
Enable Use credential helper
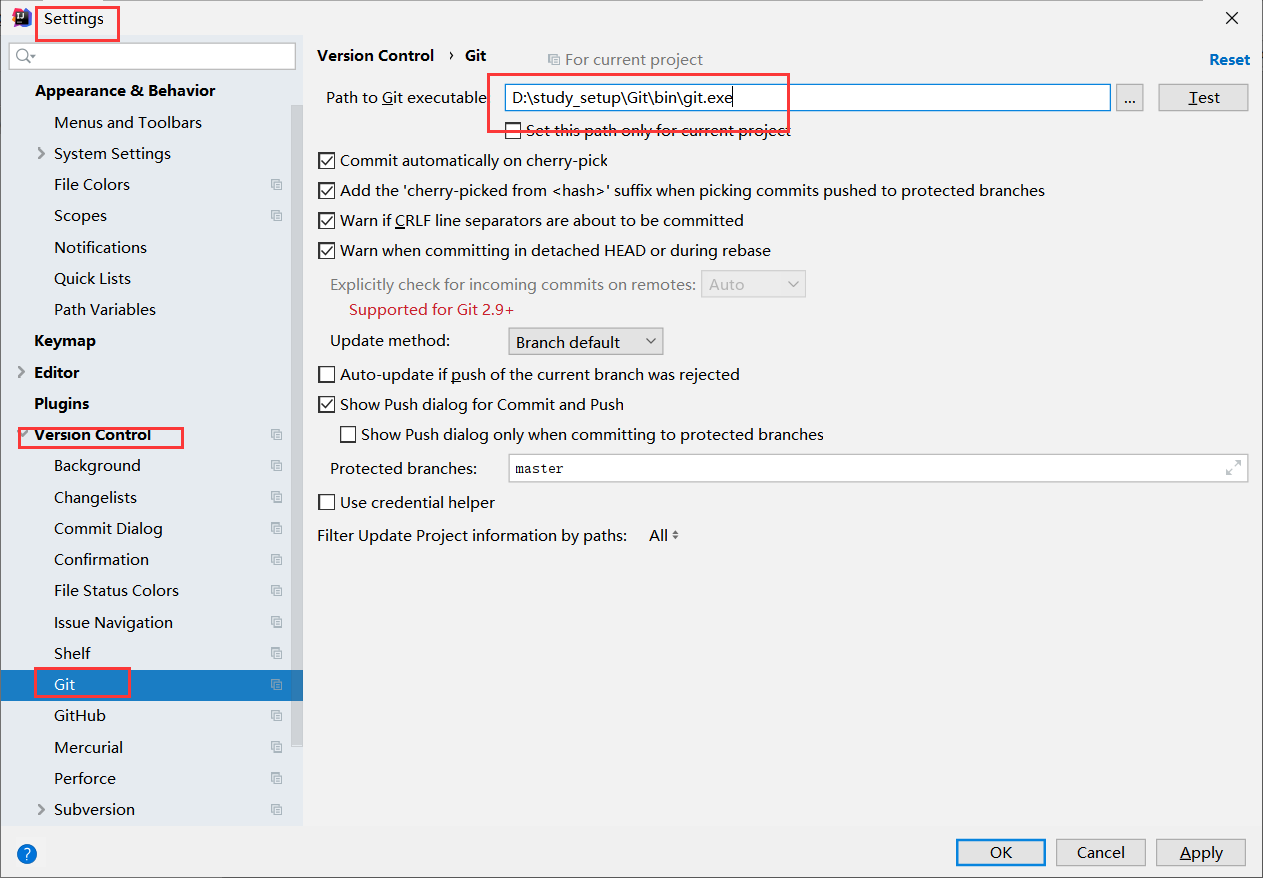[326, 502]
